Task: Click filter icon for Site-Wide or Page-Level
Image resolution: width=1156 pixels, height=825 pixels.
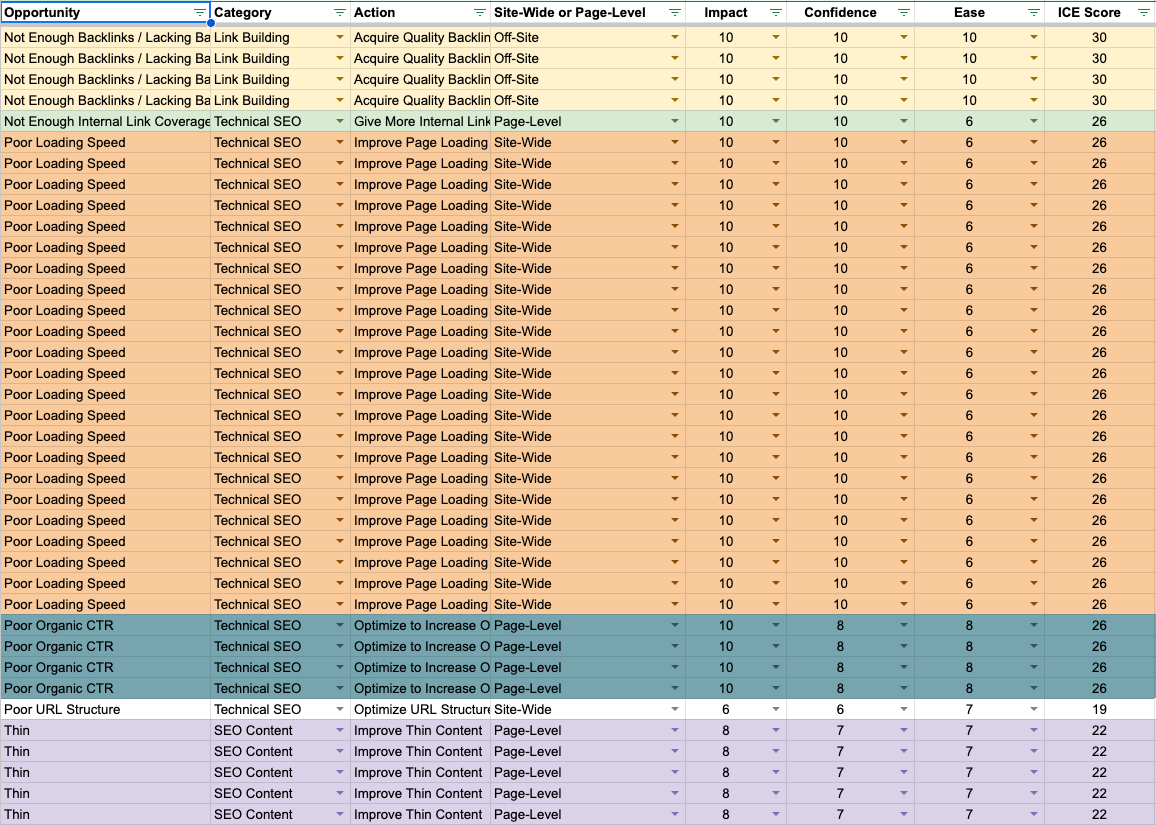Action: click(x=675, y=13)
